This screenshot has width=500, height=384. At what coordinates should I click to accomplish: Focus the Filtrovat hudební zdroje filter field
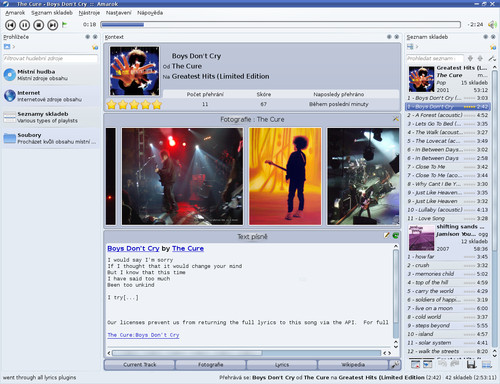click(x=51, y=58)
